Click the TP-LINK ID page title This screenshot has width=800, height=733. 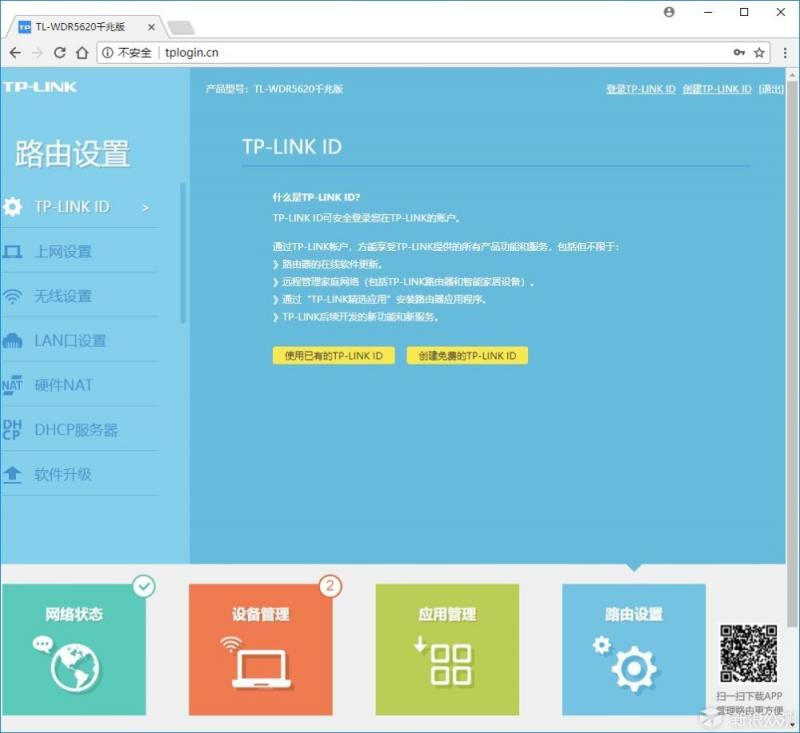click(292, 147)
